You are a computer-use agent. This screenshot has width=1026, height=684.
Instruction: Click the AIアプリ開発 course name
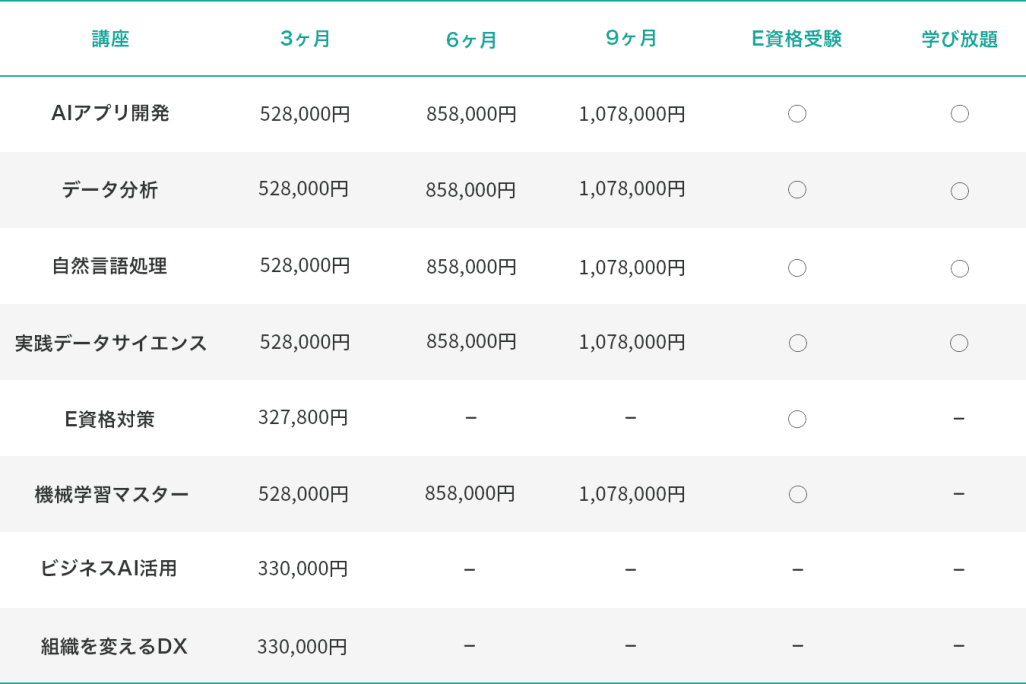pos(110,113)
